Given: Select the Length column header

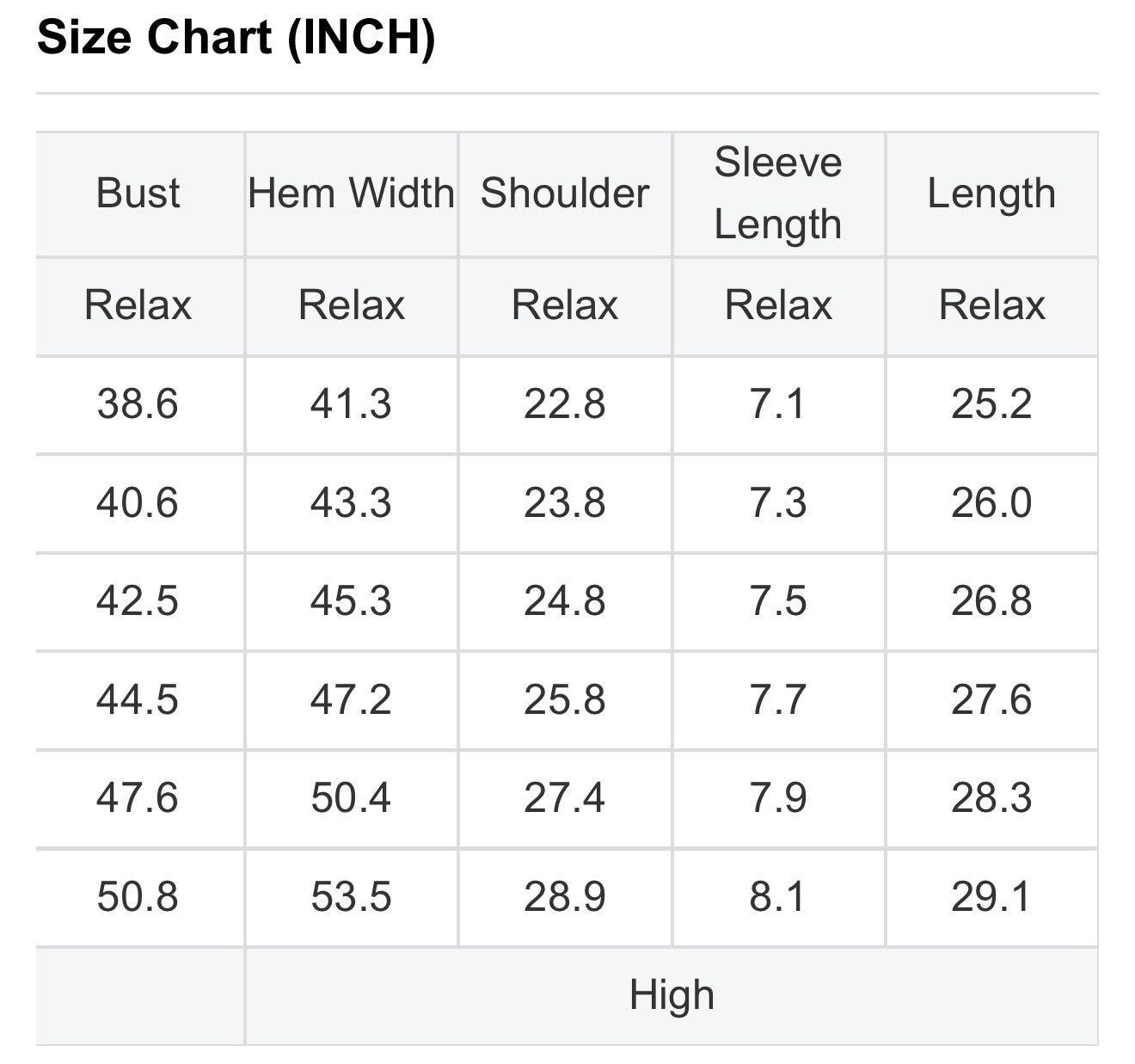Looking at the screenshot, I should [x=991, y=193].
